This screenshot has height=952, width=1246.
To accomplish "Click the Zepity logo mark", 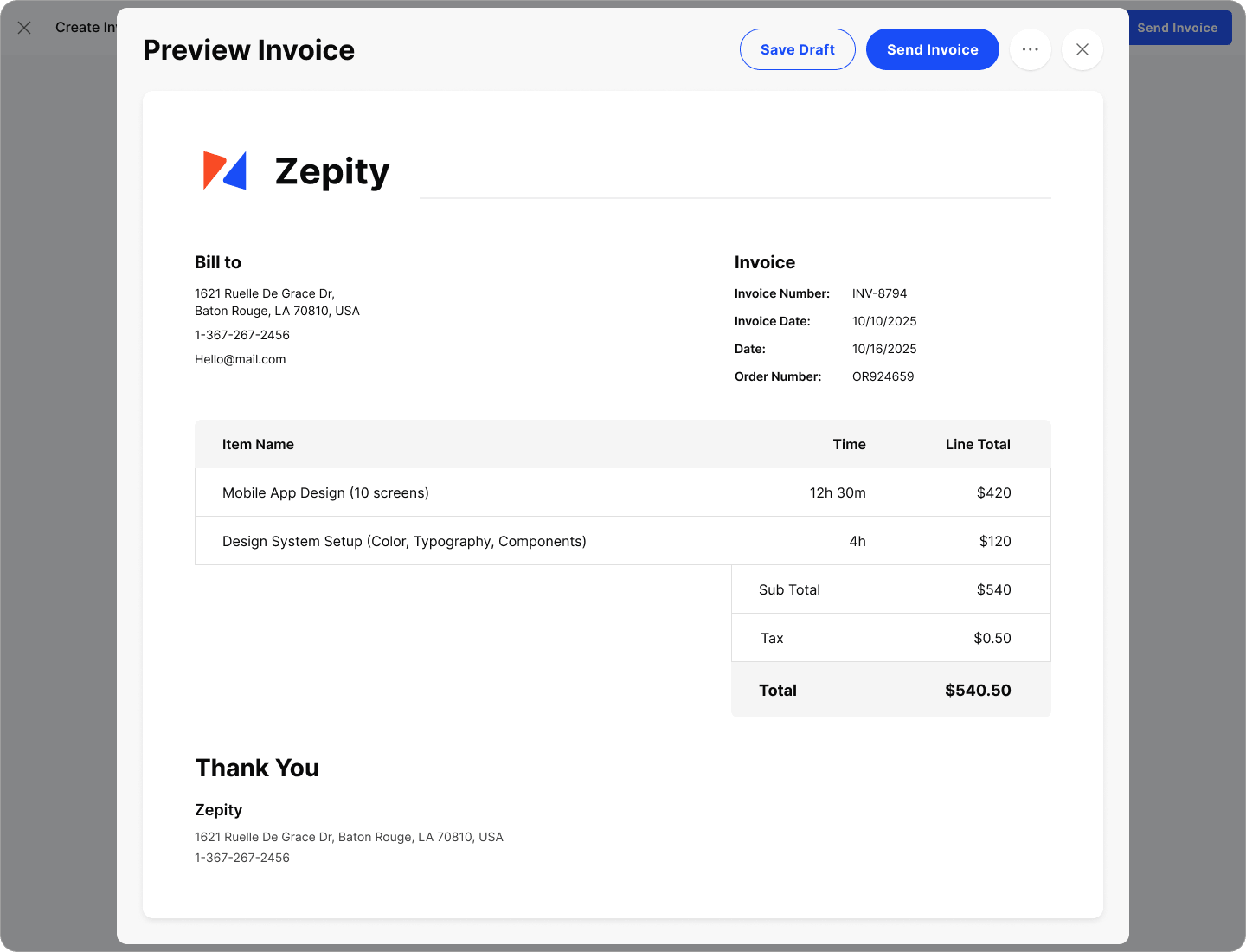I will coord(225,170).
